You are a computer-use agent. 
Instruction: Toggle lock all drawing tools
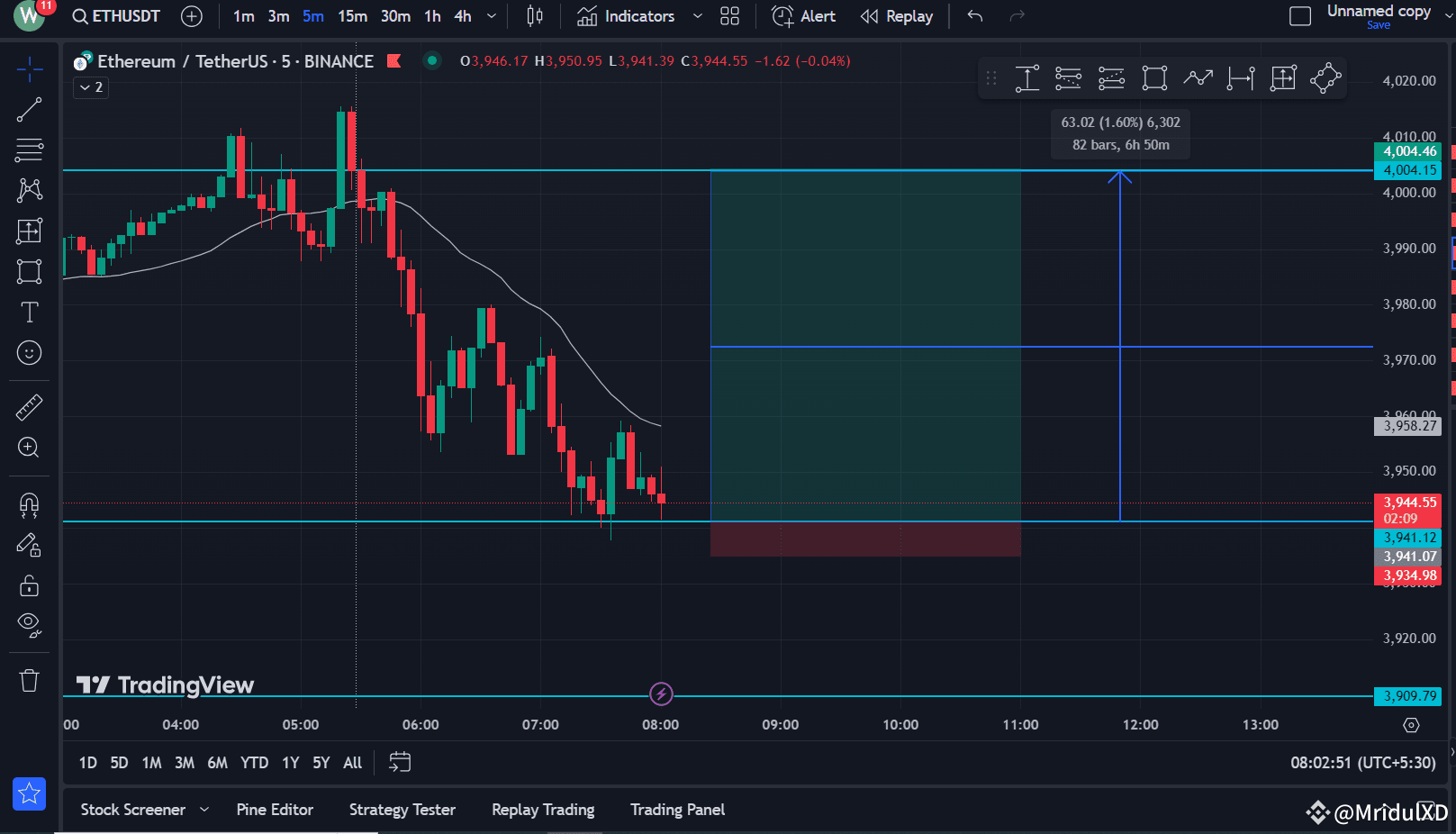[29, 585]
